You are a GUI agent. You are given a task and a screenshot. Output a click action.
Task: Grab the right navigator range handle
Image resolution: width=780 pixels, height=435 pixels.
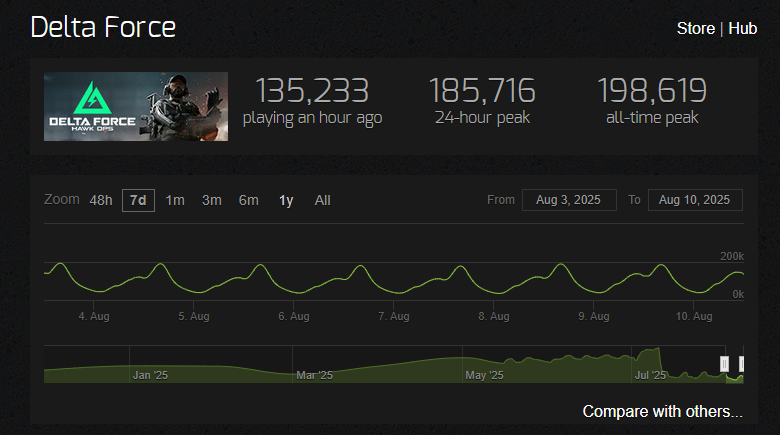[742, 364]
